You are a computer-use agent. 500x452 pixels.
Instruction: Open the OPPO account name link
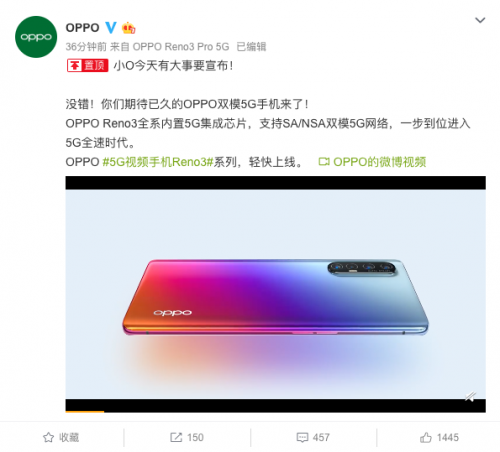tap(82, 28)
